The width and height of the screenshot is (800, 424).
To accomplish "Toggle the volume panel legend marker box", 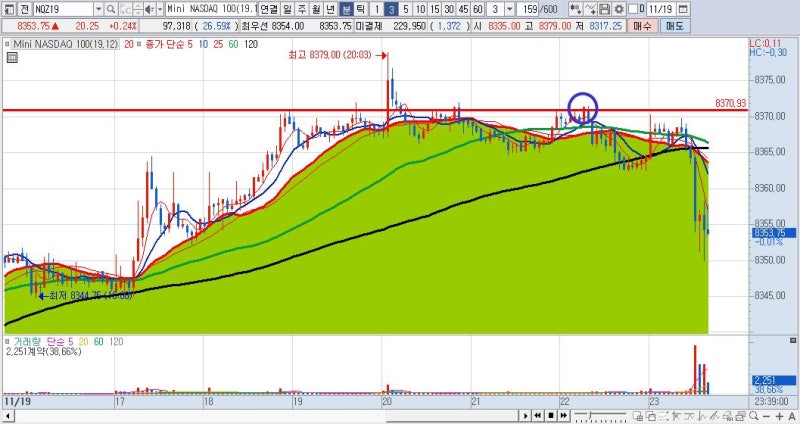I will tap(7, 341).
